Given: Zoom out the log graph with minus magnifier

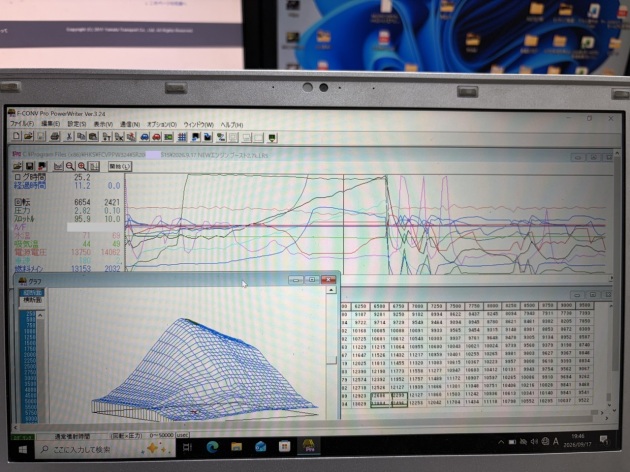Looking at the screenshot, I should (x=70, y=166).
